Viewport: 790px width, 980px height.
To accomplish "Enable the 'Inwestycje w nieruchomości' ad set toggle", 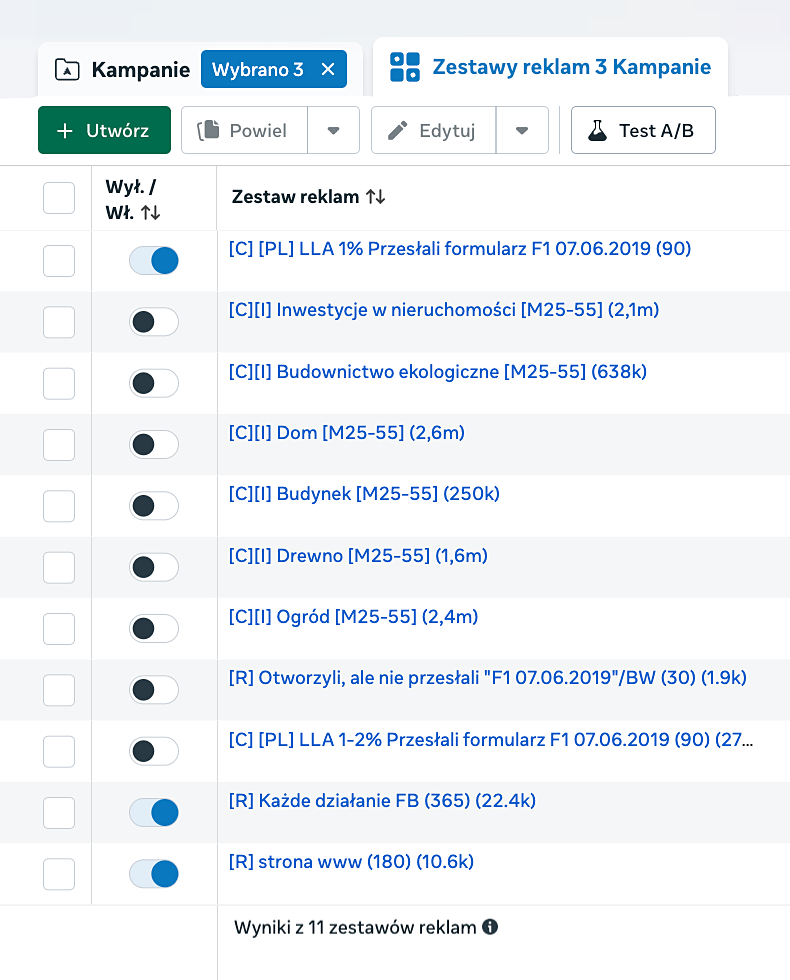I will 154,322.
